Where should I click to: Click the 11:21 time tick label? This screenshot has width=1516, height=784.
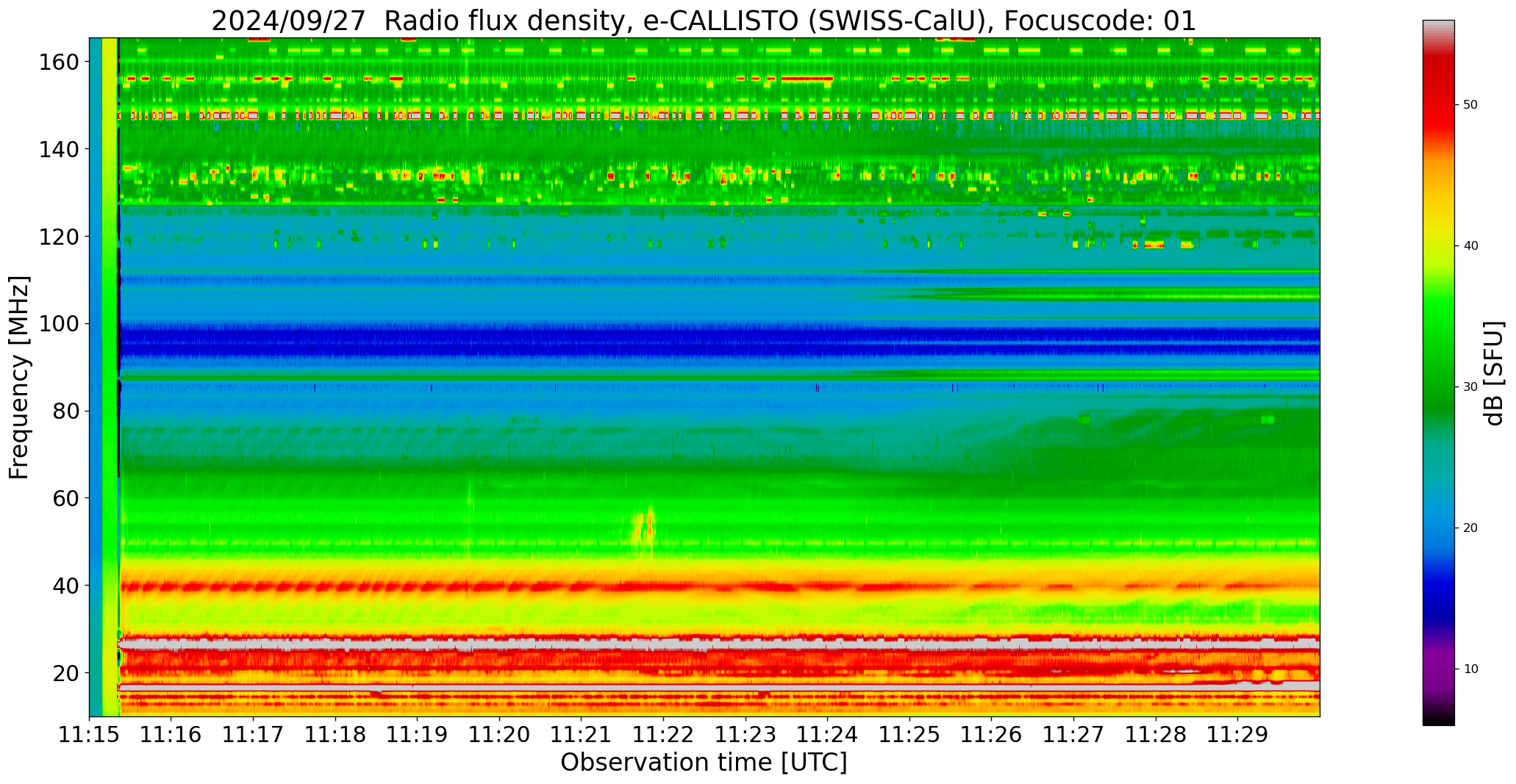click(582, 735)
